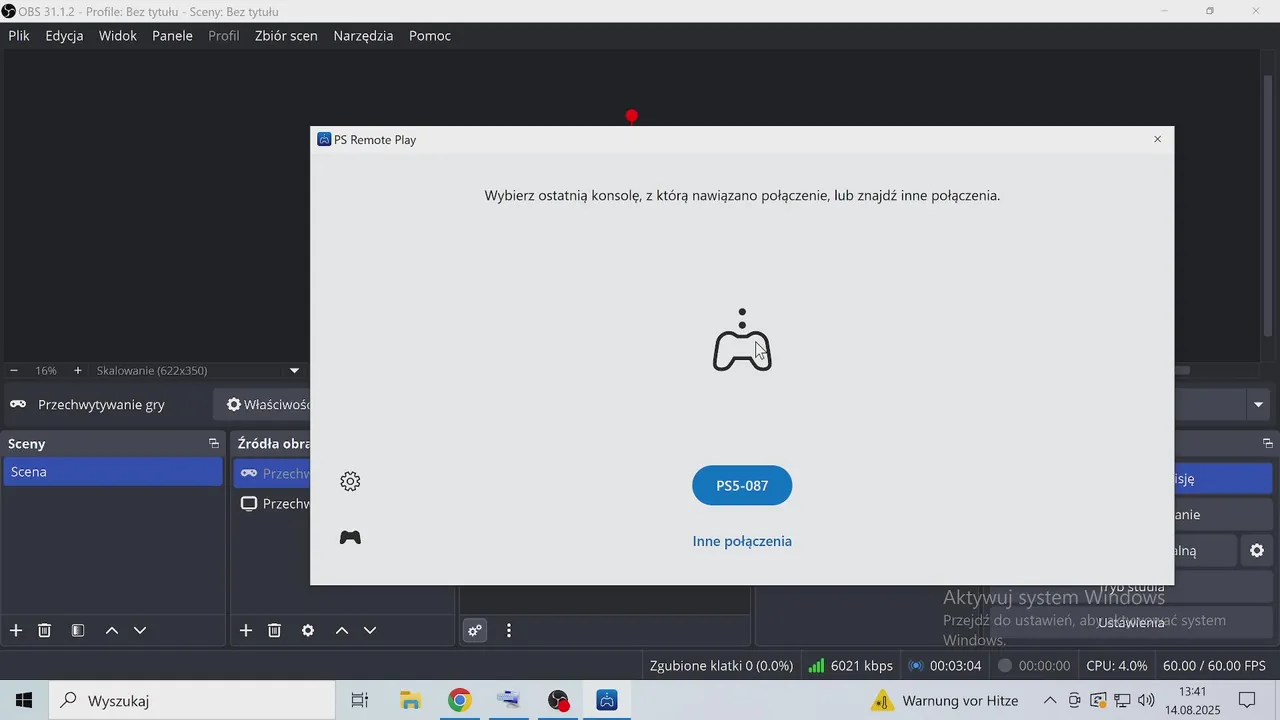1280x720 pixels.
Task: Open Task View on taskbar
Action: click(x=360, y=700)
